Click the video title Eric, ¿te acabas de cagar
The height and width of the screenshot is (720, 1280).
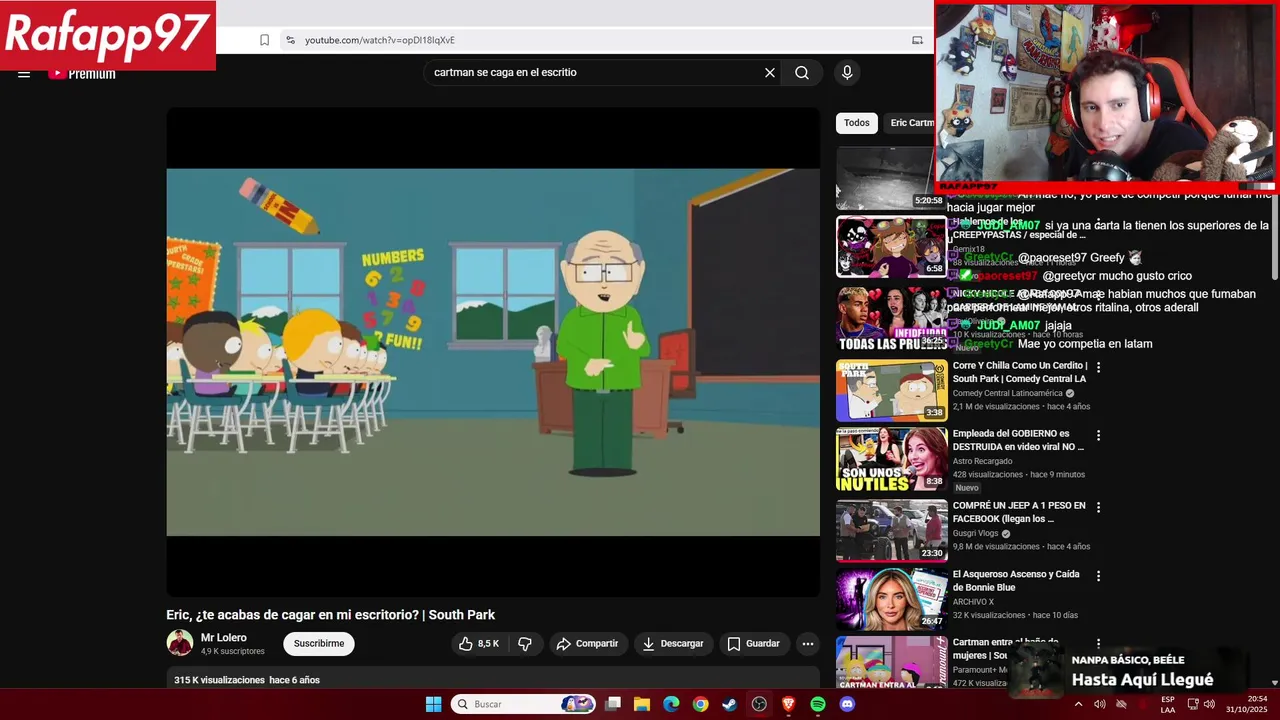[x=330, y=615]
